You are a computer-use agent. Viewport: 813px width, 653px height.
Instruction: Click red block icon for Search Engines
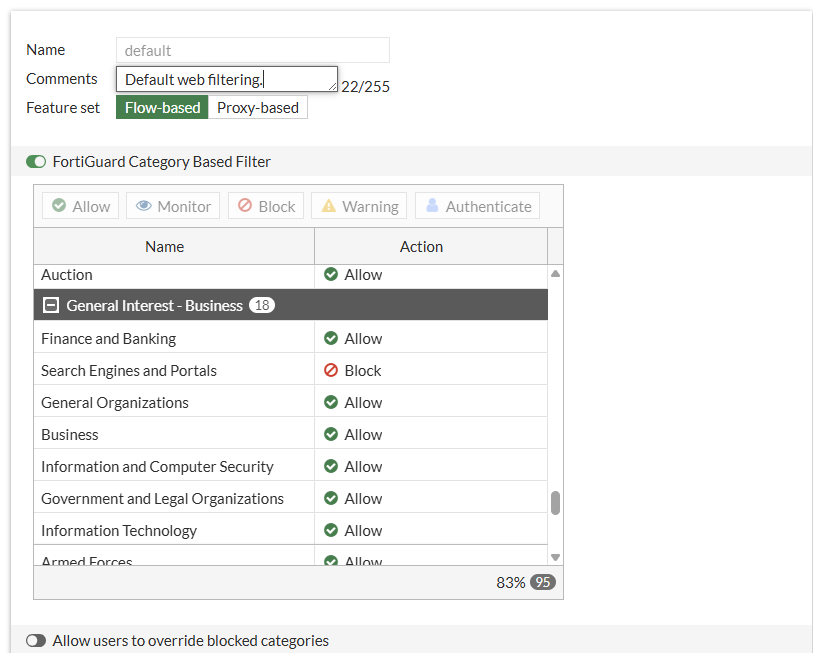(x=331, y=370)
